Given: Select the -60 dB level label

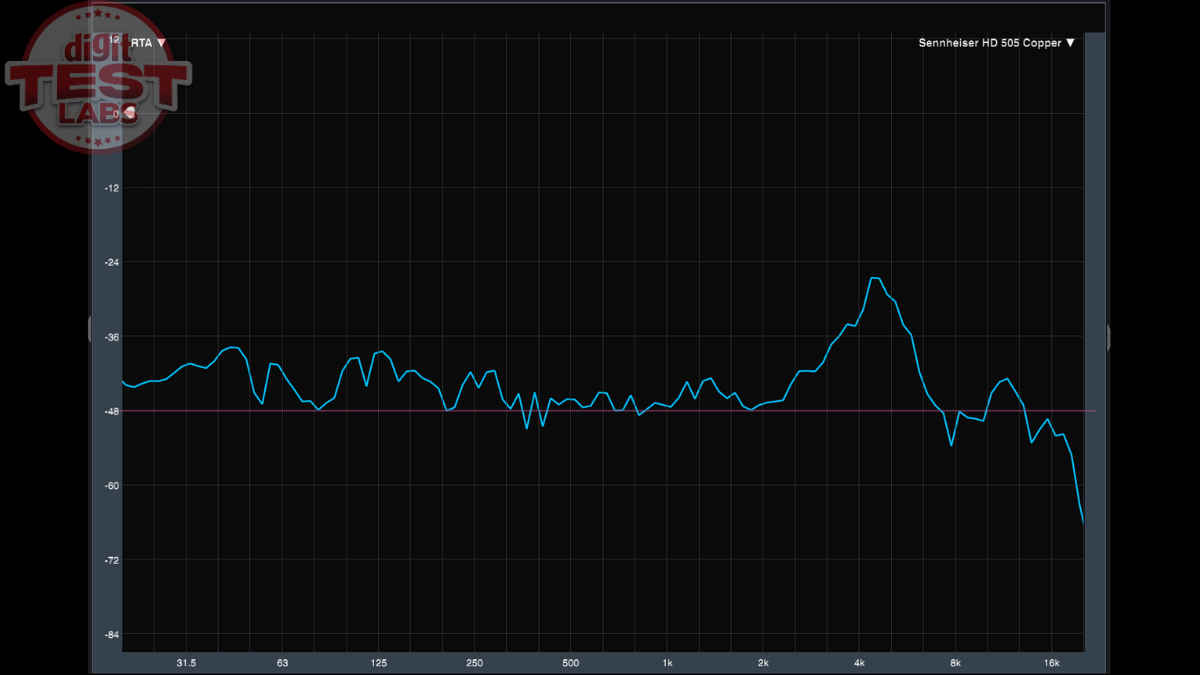Looking at the screenshot, I should 112,486.
